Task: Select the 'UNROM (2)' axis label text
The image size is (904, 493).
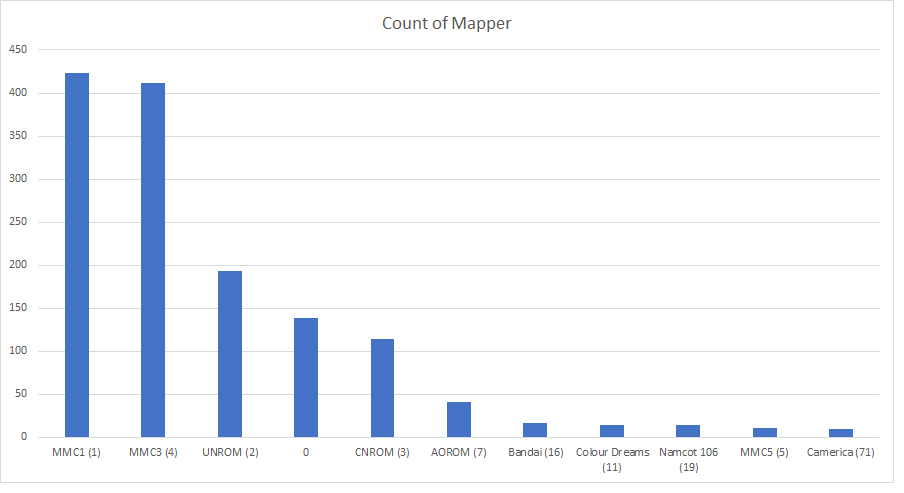Action: click(x=230, y=453)
